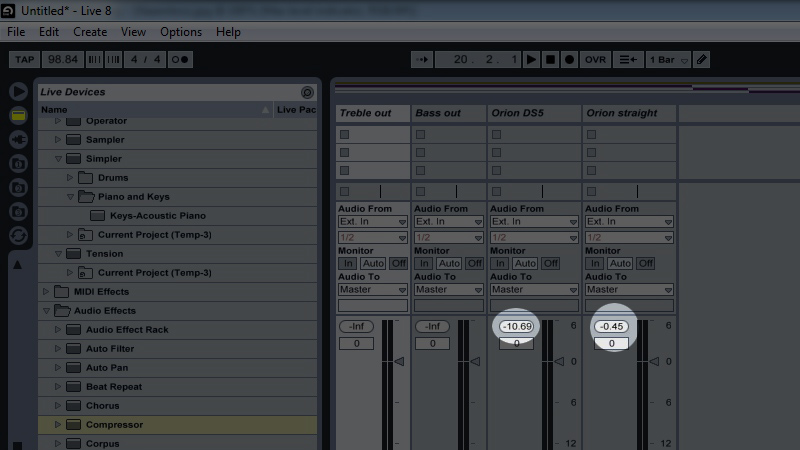Open the View menu
Image resolution: width=800 pixels, height=450 pixels.
[x=133, y=32]
